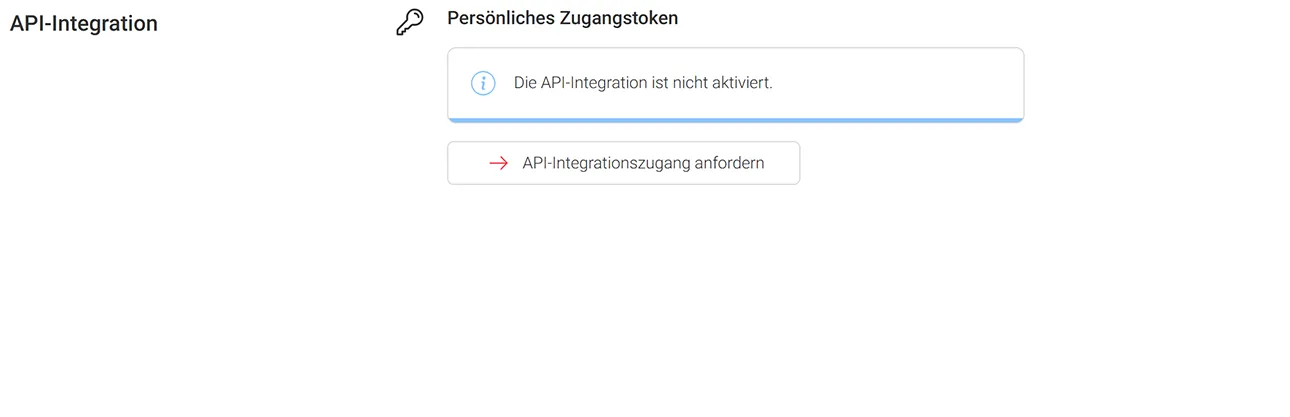
Task: Hit the key glyph left of the token heading
Action: click(x=410, y=22)
